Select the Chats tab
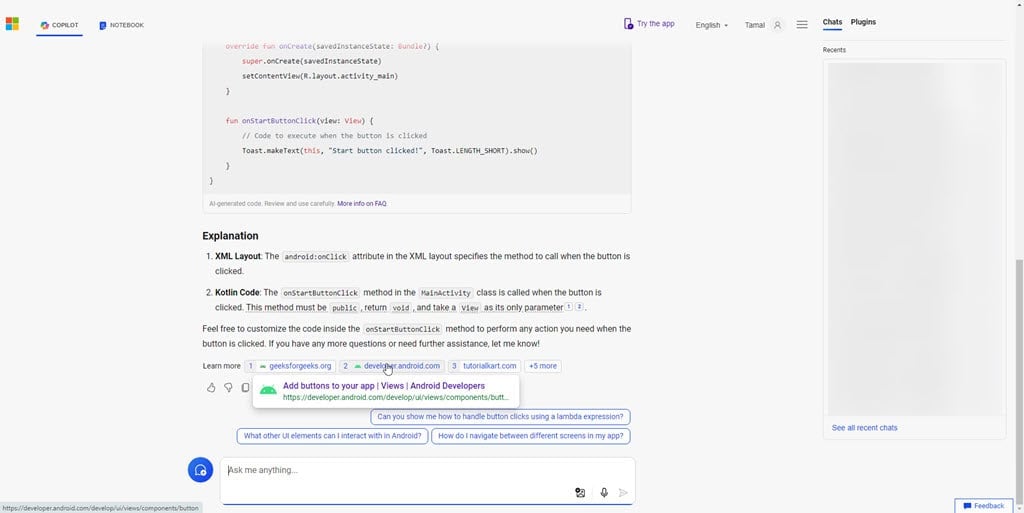The height and width of the screenshot is (513, 1024). click(832, 22)
